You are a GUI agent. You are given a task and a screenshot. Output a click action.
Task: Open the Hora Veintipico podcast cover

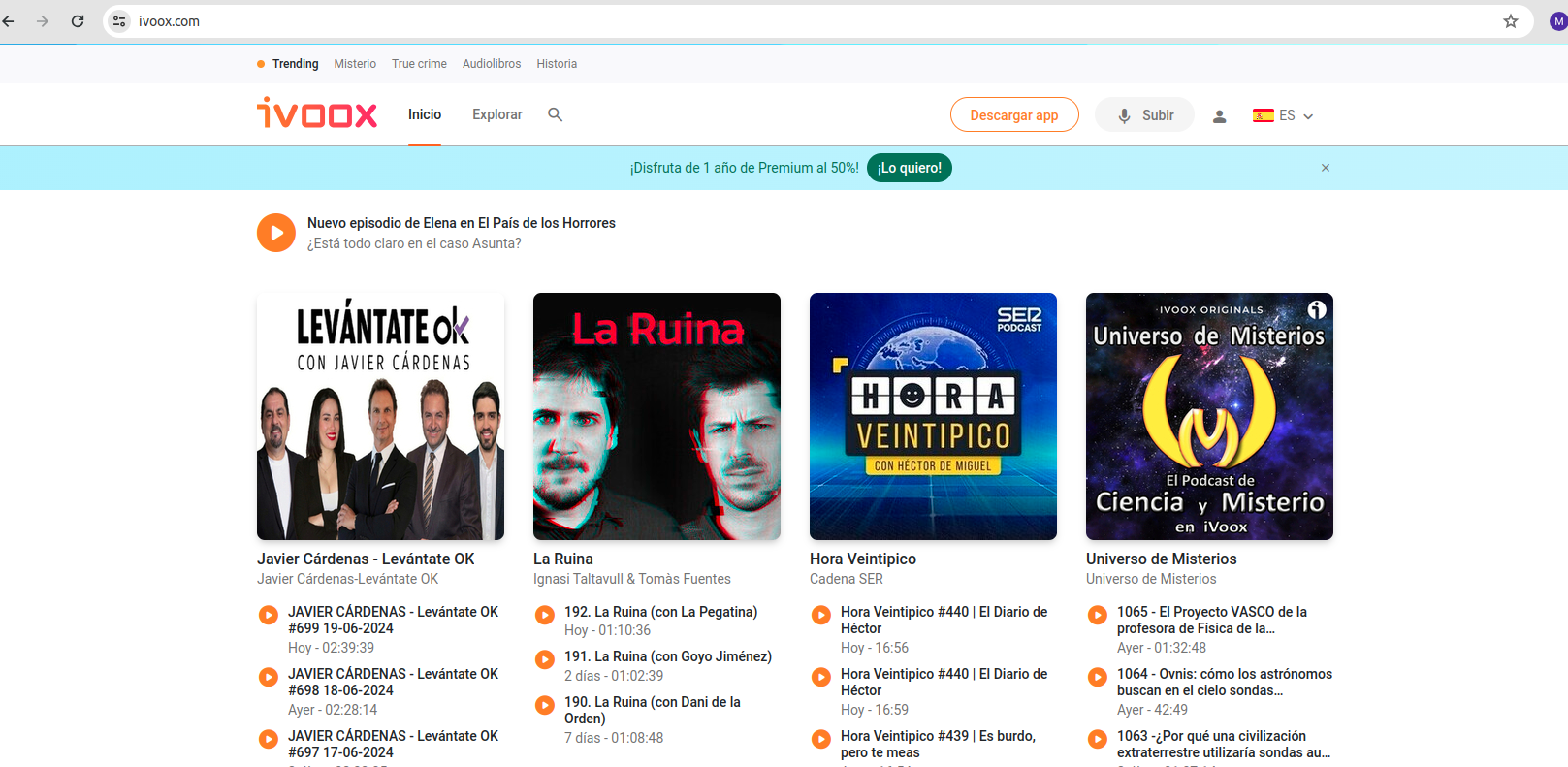(933, 416)
